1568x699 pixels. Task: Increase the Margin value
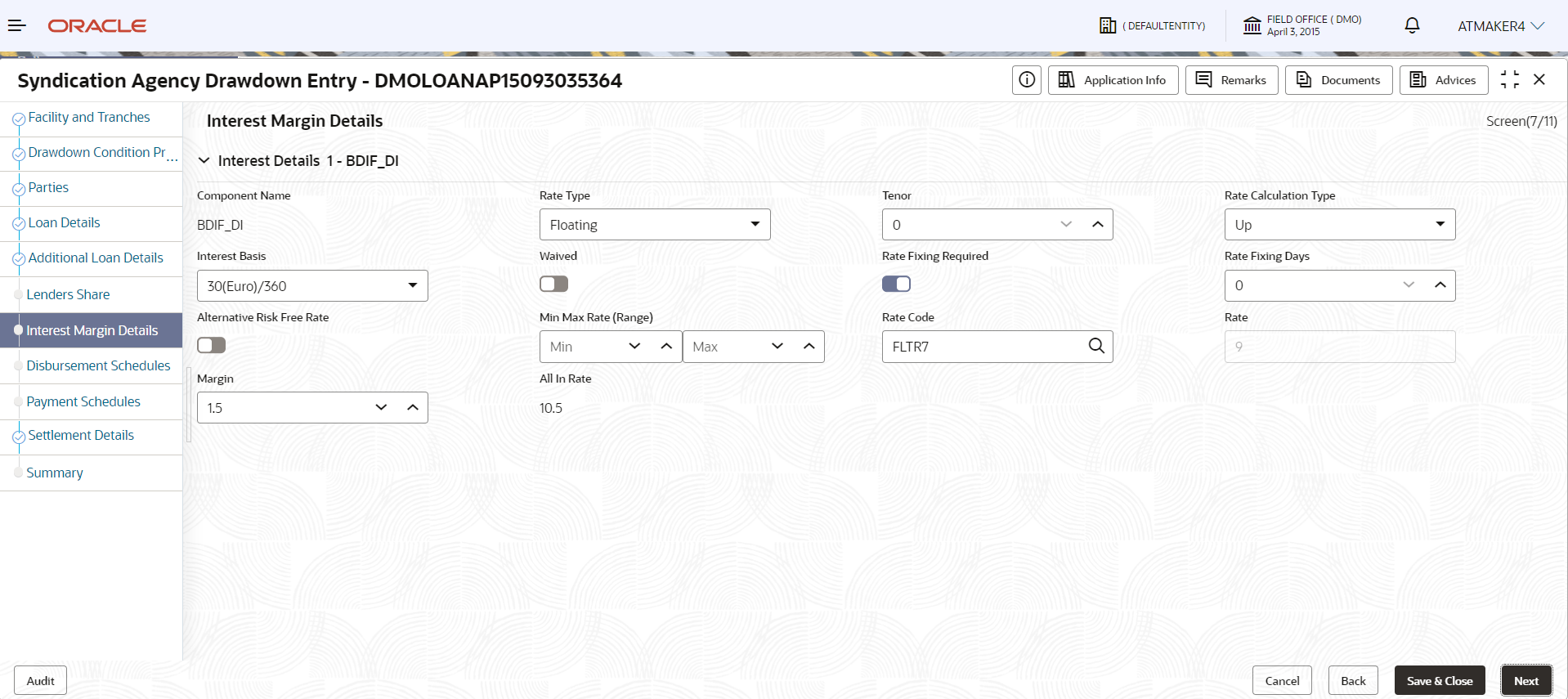coord(412,408)
